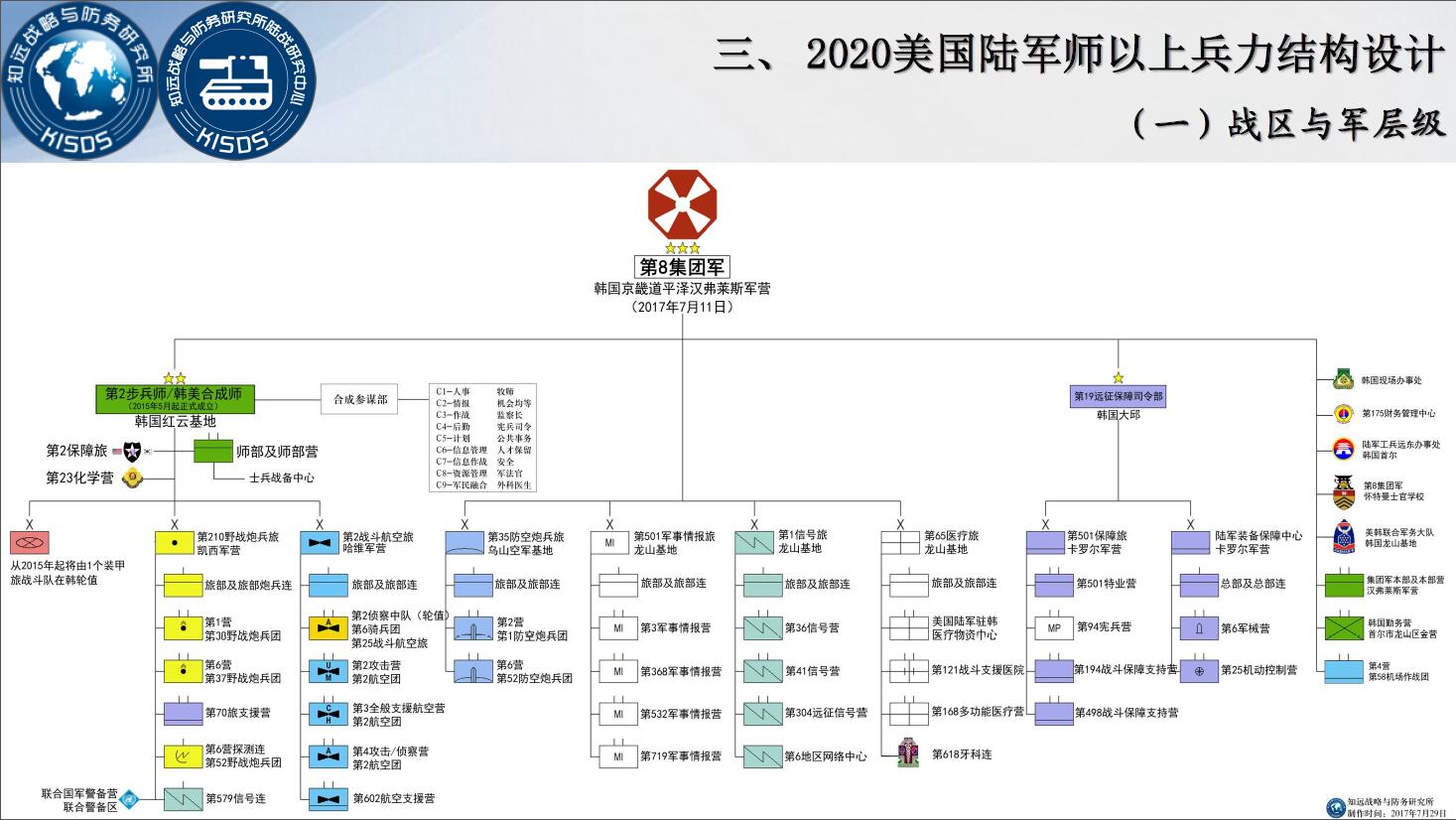Select the yellow 第210野战炮兵旅 unit symbol
The height and width of the screenshot is (820, 1456).
(x=175, y=543)
